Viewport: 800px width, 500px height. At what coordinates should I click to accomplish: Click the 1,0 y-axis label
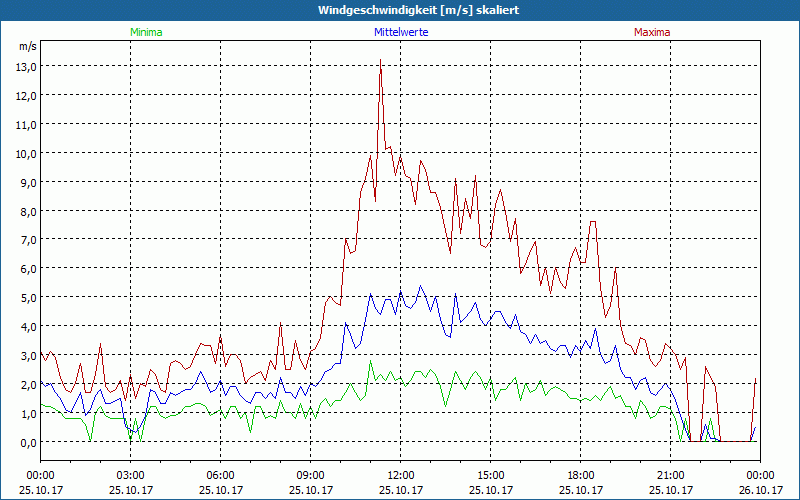30,413
